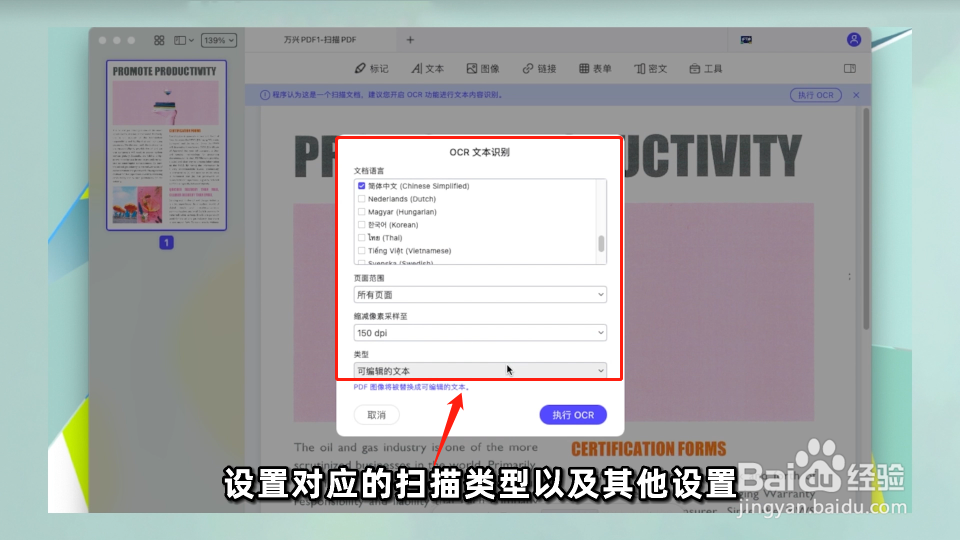Click the info icon in notification bar

tap(264, 95)
